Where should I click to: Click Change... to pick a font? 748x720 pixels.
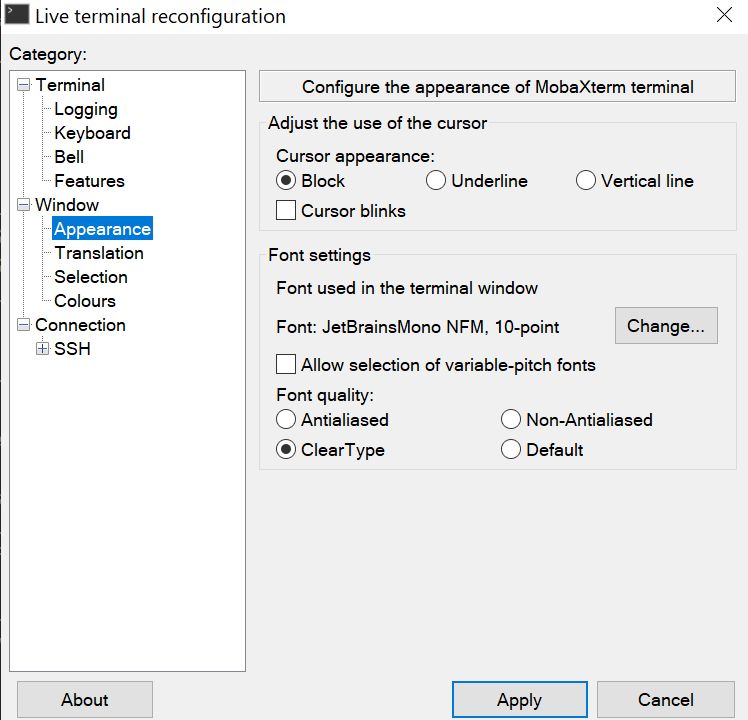(666, 326)
